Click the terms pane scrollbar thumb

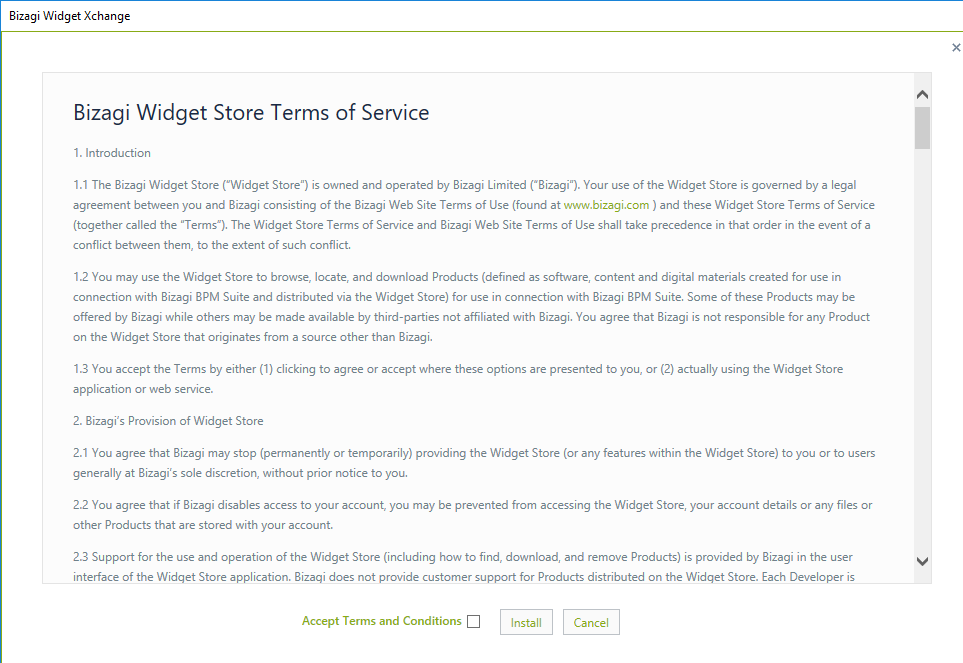tap(922, 128)
